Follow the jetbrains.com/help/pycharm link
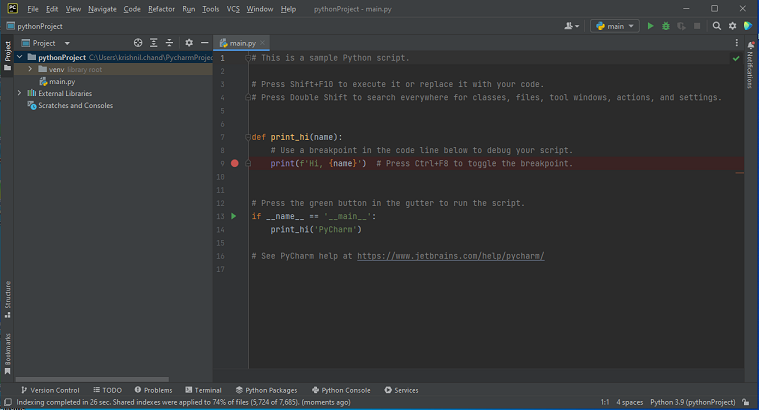 [451, 256]
